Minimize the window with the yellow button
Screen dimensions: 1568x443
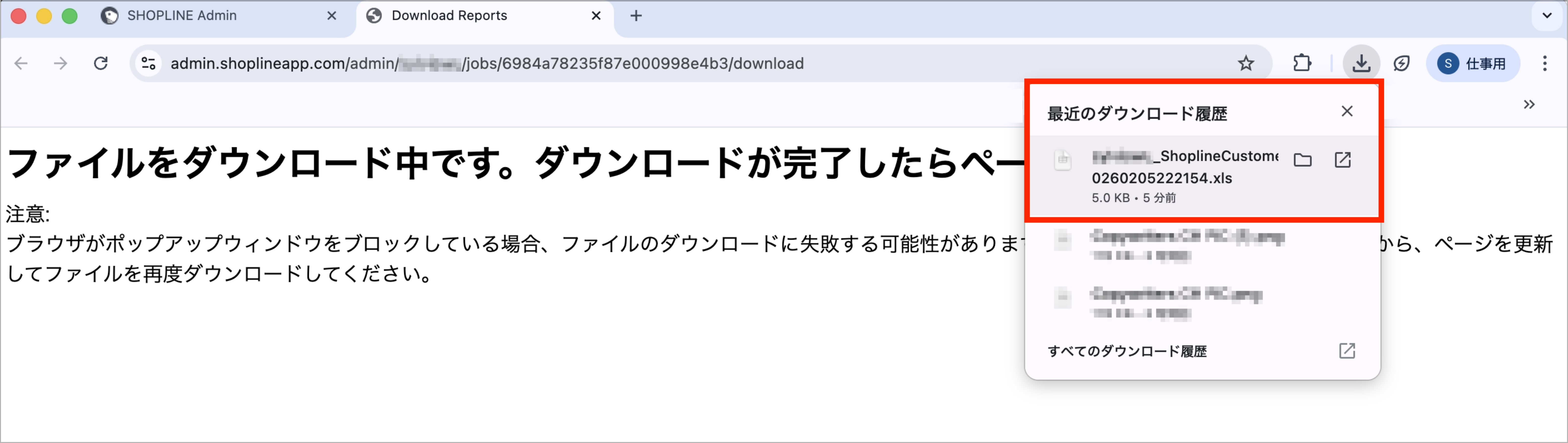pyautogui.click(x=44, y=16)
